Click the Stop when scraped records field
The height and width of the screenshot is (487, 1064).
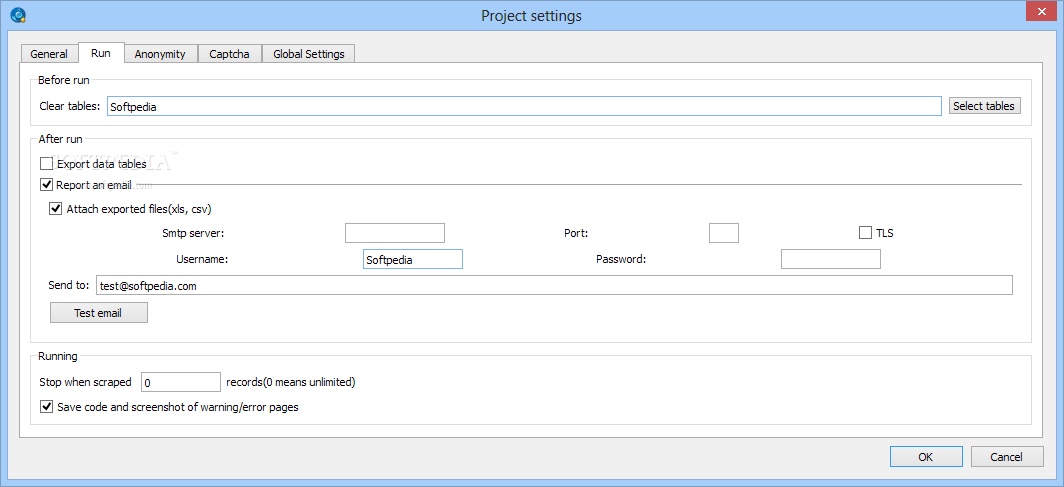[181, 382]
